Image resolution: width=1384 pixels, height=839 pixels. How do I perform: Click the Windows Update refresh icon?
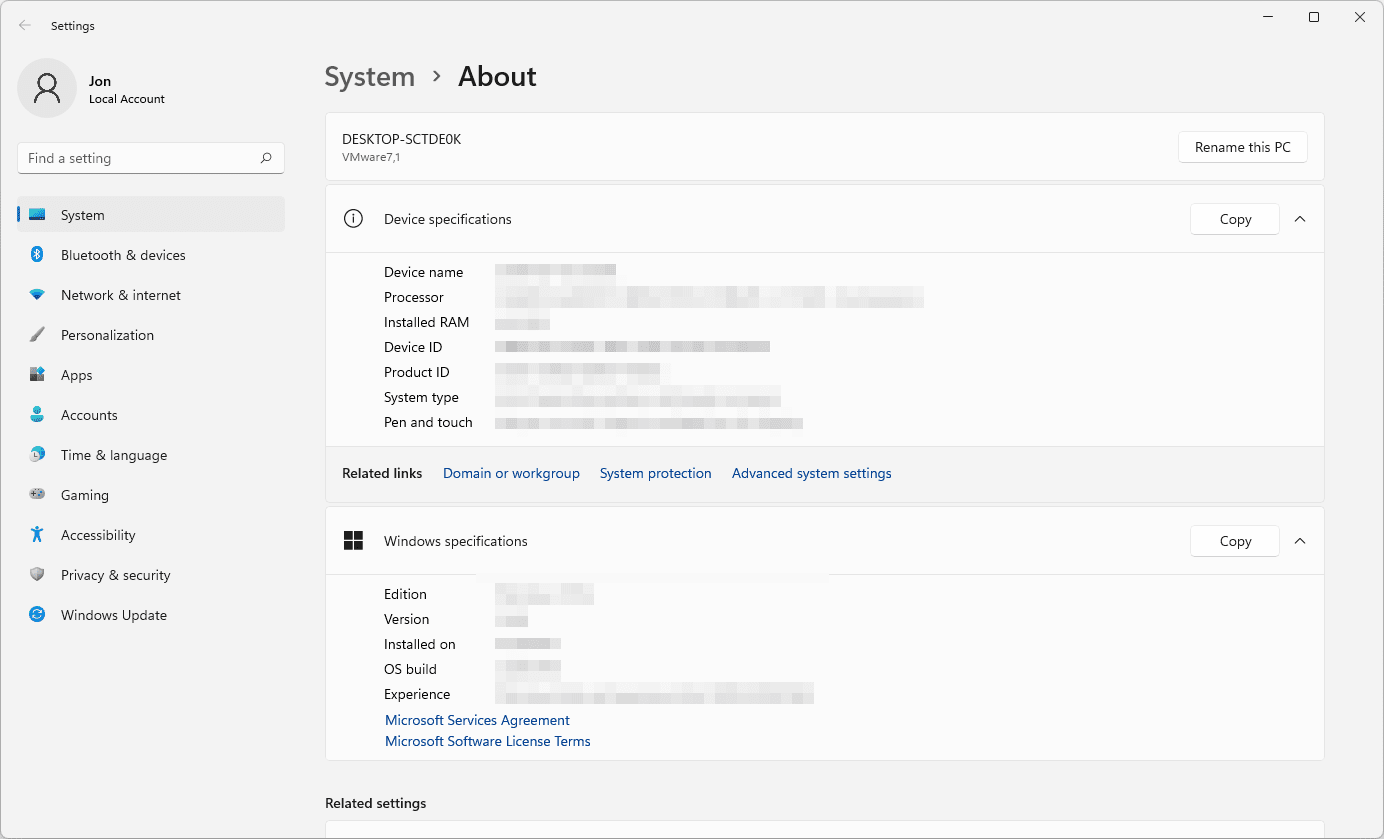(37, 615)
